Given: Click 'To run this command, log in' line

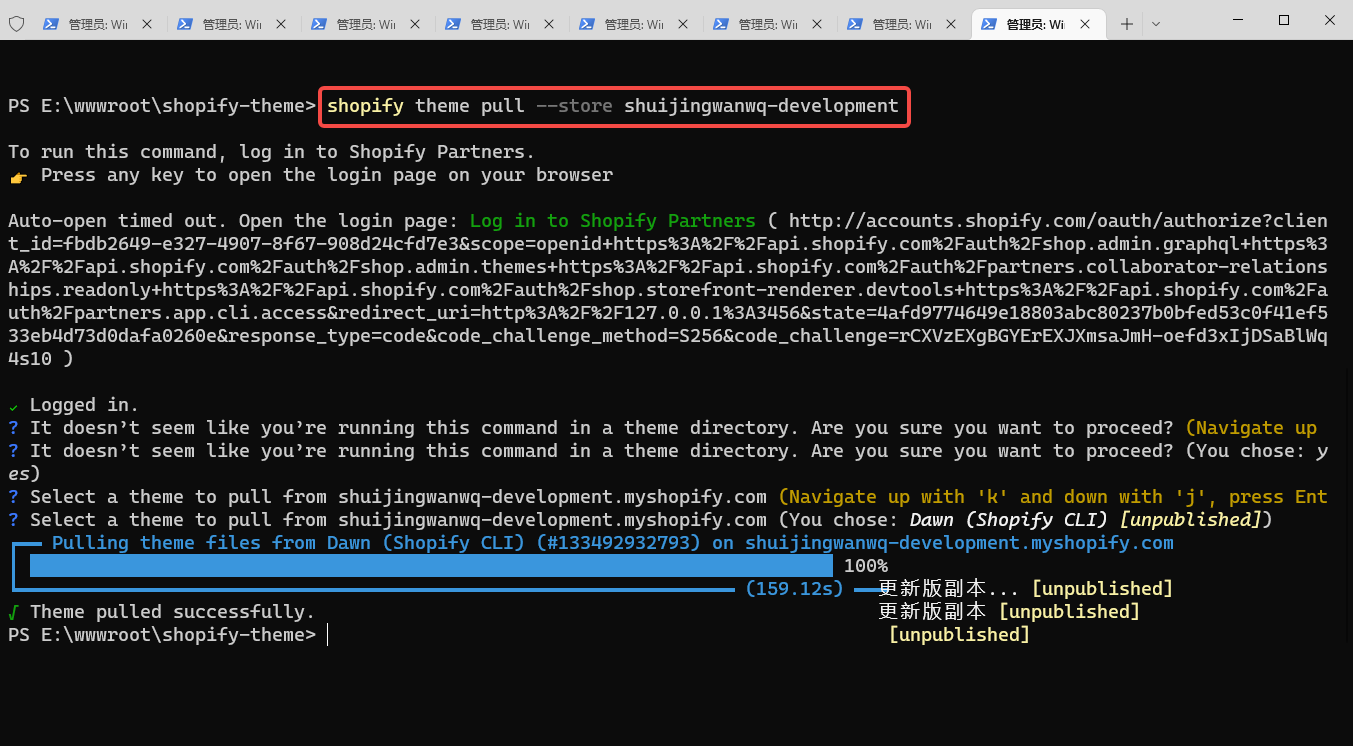Looking at the screenshot, I should point(271,152).
